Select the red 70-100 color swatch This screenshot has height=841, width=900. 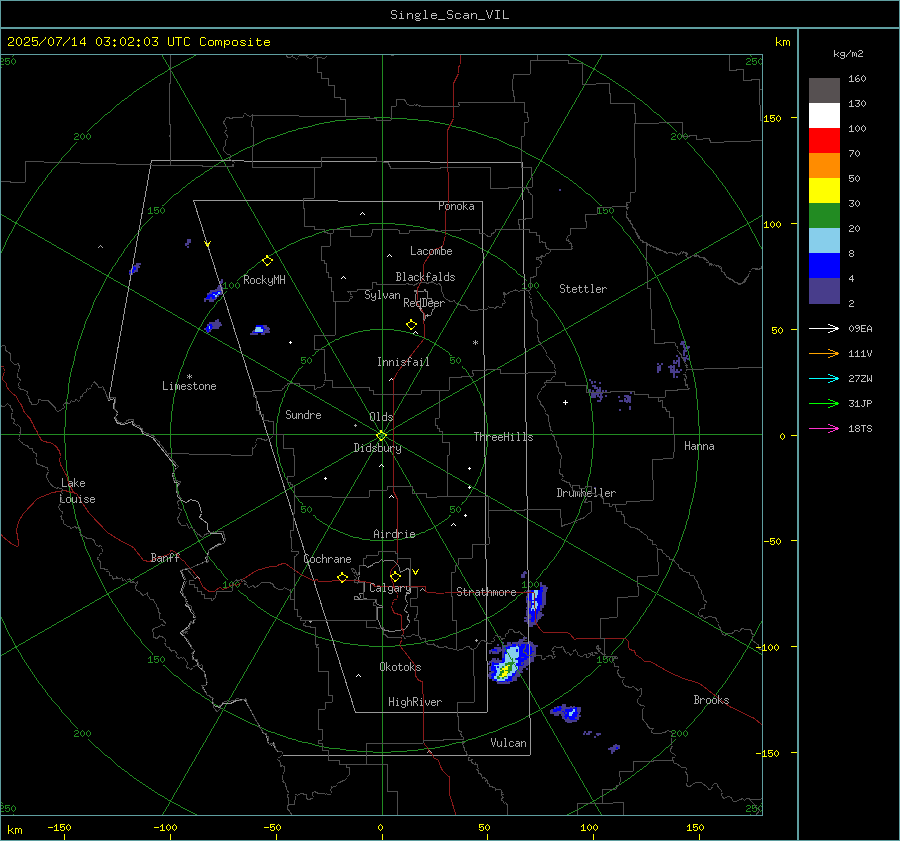click(x=824, y=141)
